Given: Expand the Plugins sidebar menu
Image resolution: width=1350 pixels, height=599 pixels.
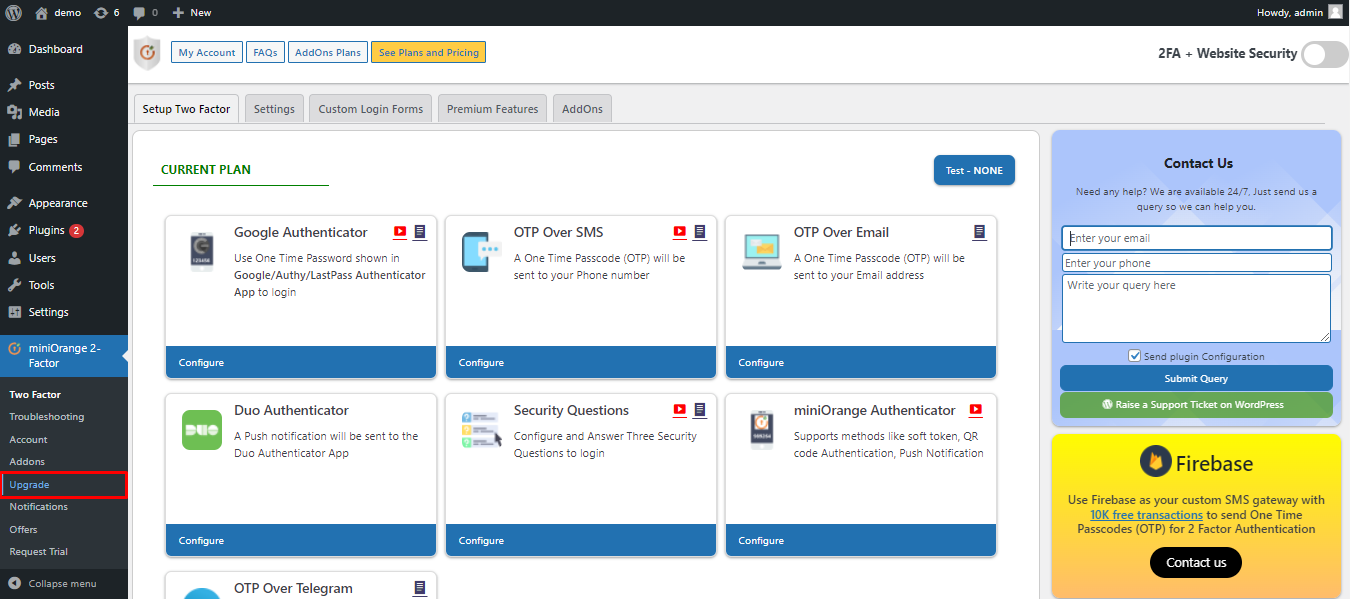Looking at the screenshot, I should point(46,230).
